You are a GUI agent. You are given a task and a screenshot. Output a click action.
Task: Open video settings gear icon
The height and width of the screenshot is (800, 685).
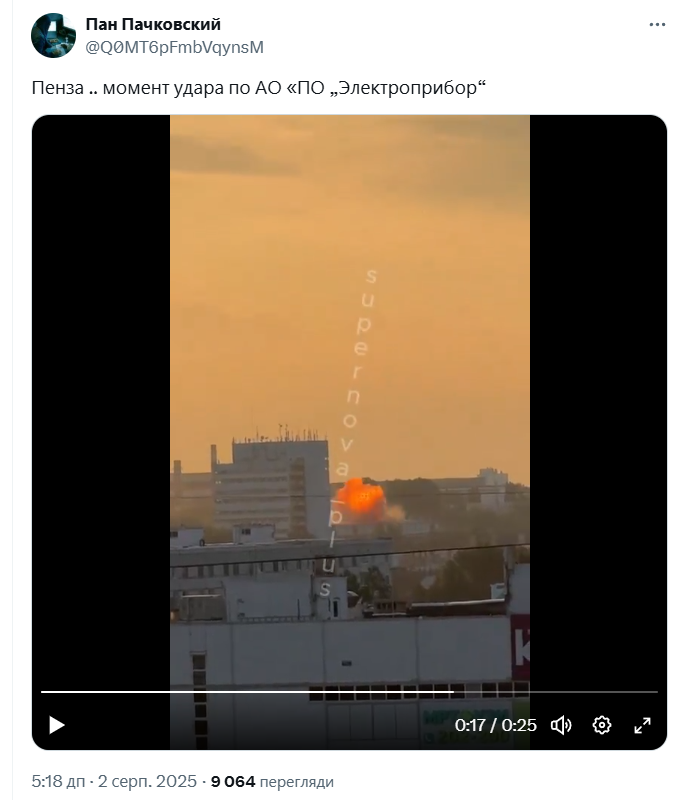[602, 724]
